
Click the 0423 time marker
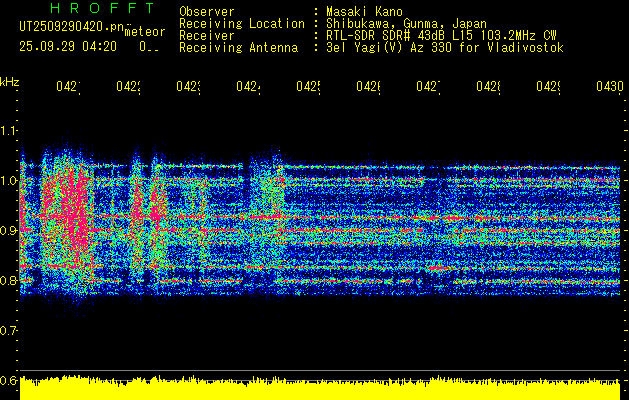(189, 87)
